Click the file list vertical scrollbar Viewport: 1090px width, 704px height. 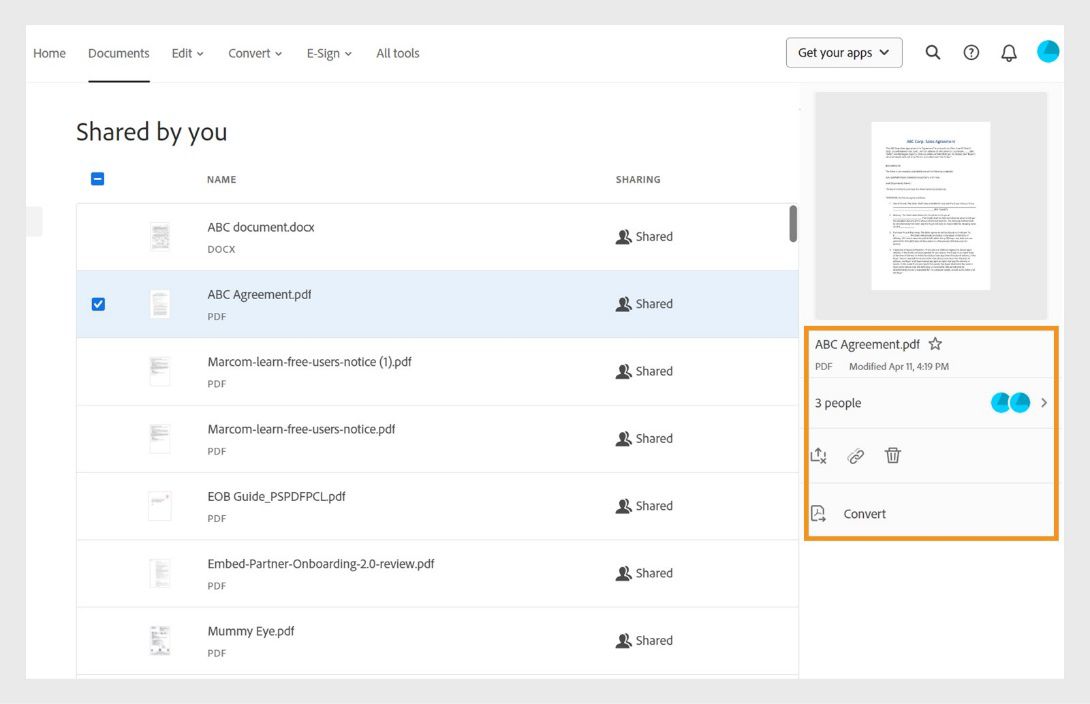[793, 224]
